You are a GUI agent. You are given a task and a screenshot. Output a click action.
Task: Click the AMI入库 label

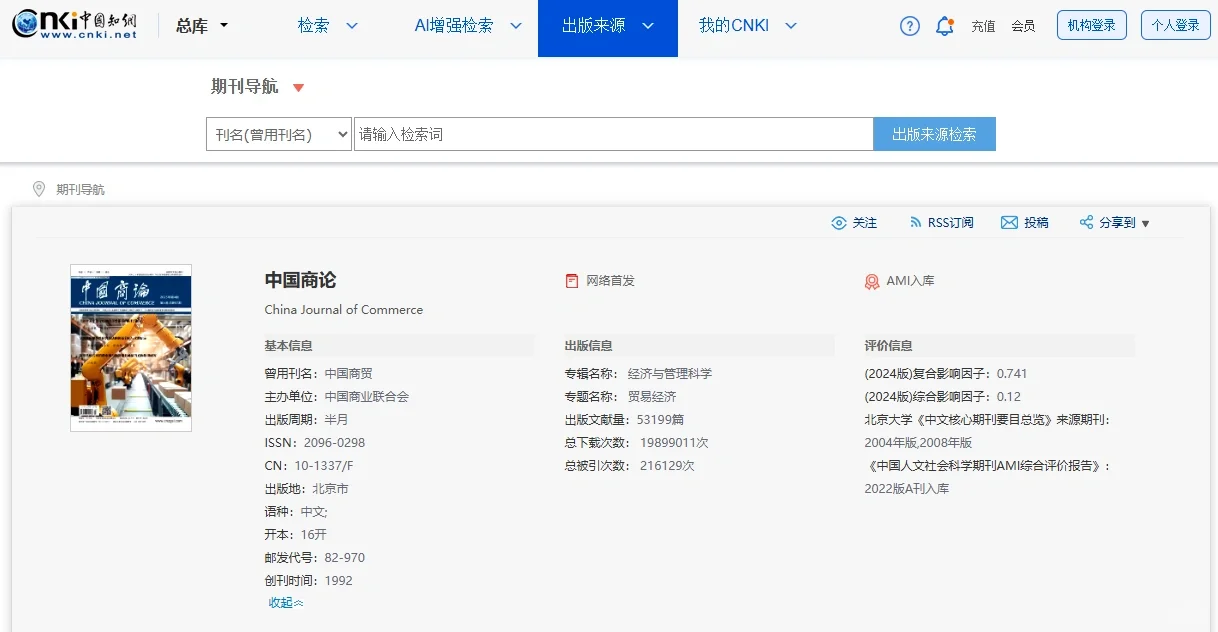point(910,281)
